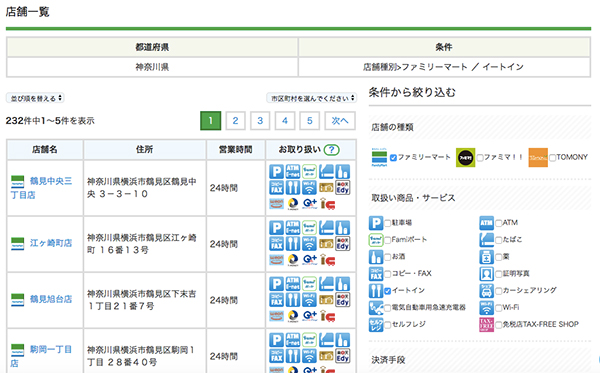The width and height of the screenshot is (600, 373).
Task: Click the 神奈川県 prefecture cell
Action: tap(152, 67)
